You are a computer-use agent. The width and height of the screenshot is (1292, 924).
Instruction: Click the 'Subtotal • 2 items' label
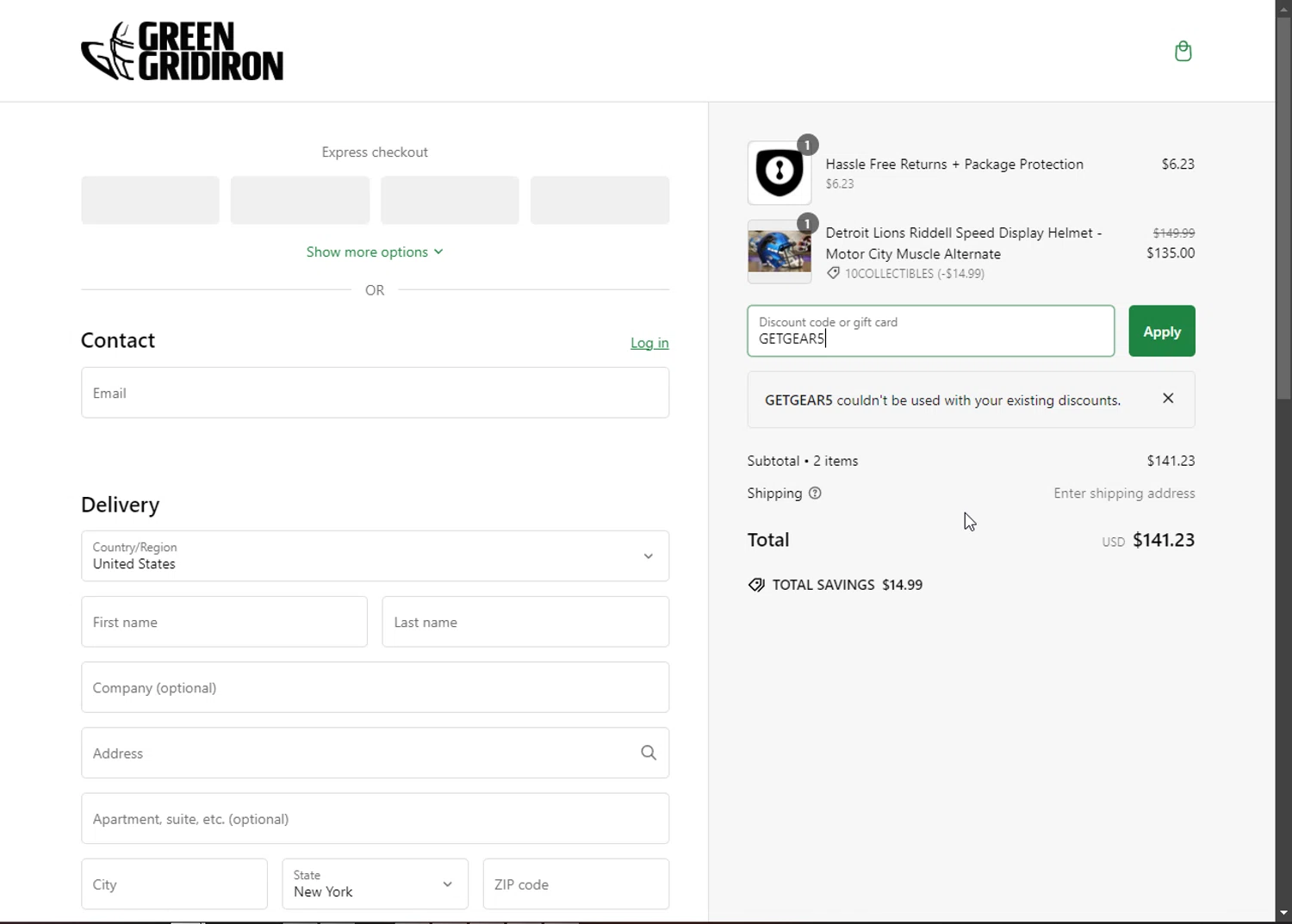tap(803, 461)
